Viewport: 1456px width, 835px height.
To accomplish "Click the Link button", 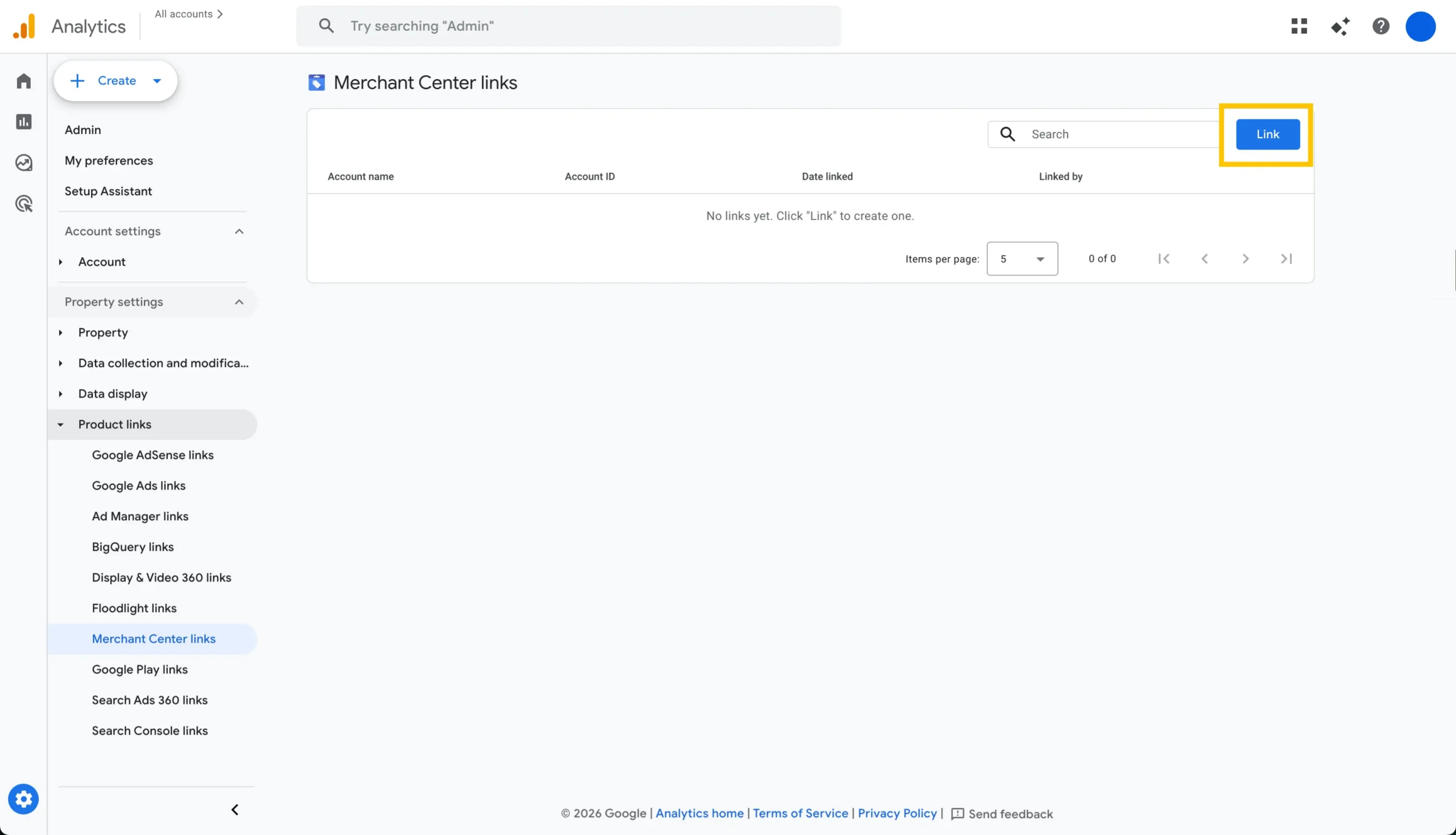I will 1268,134.
